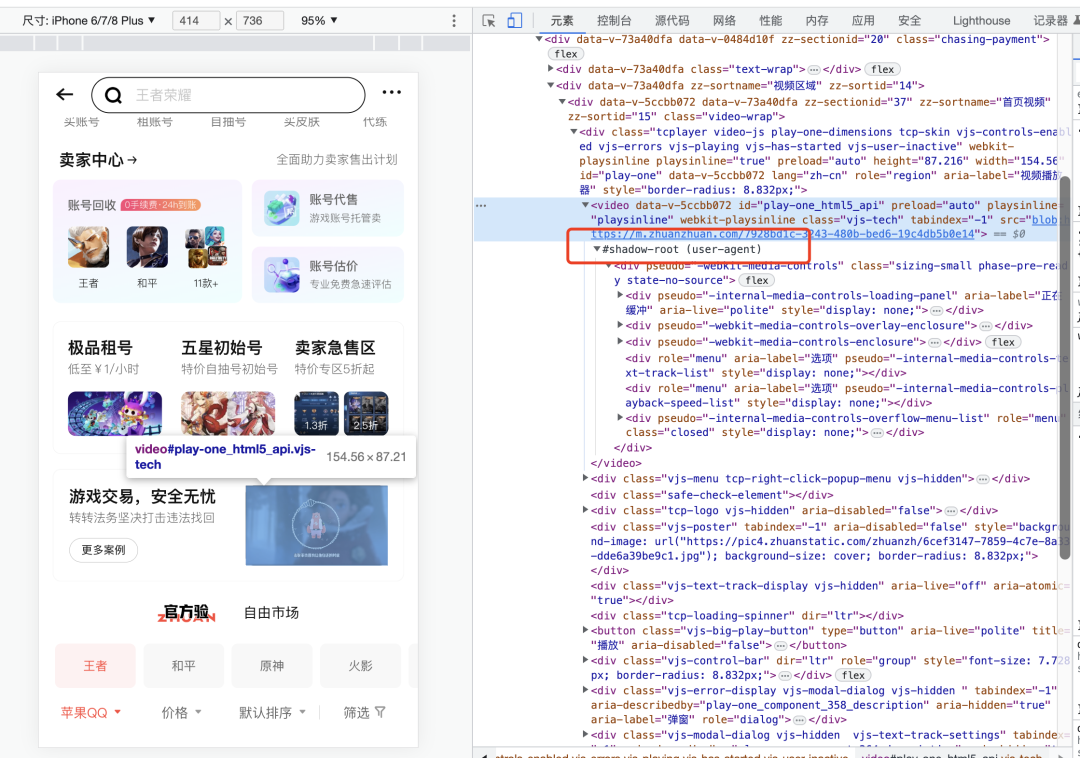Switch to the 源代码 tab
Image resolution: width=1080 pixels, height=758 pixels.
(x=672, y=21)
